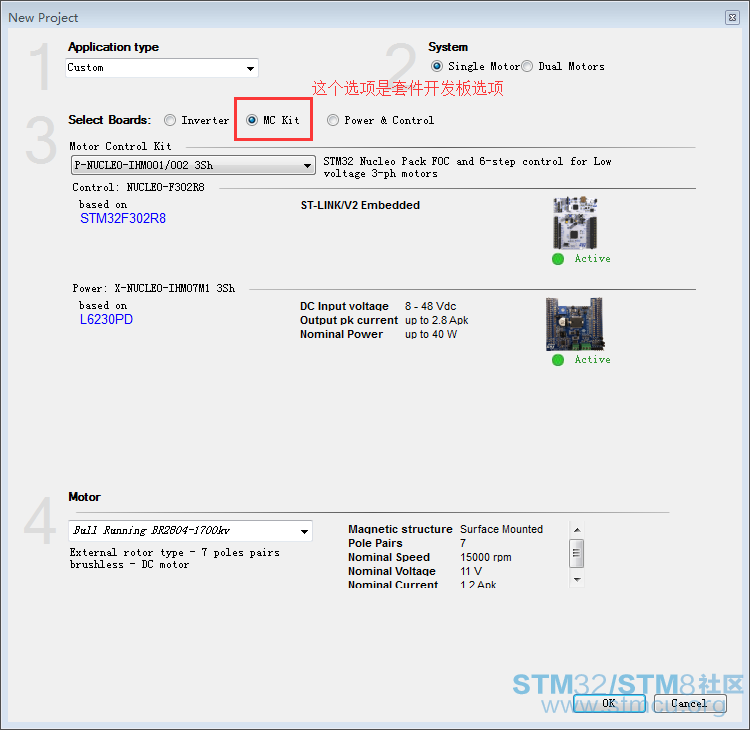Click the Output pk current label
The image size is (750, 730).
[x=349, y=320]
